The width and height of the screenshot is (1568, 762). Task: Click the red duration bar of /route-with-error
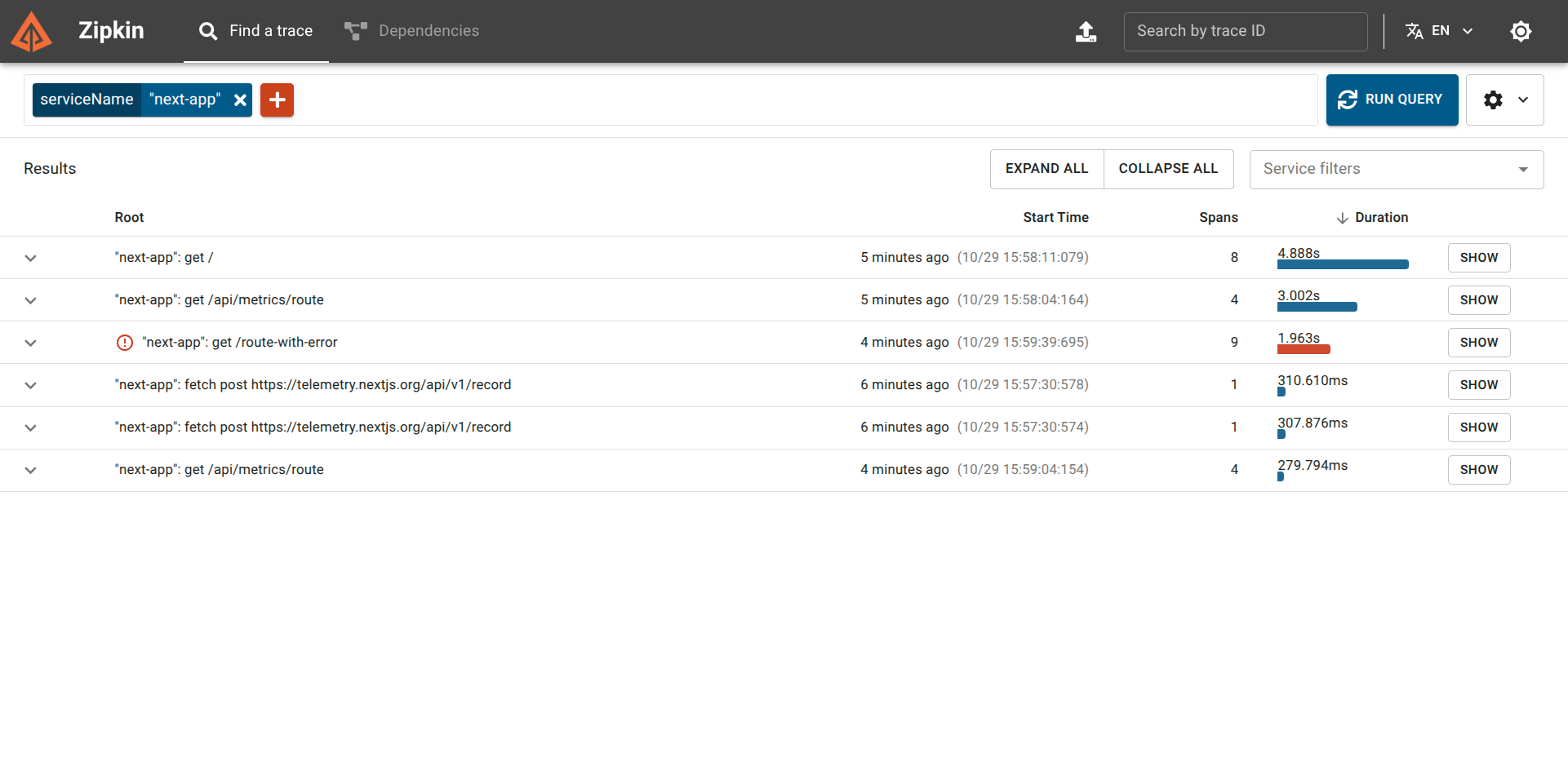click(1304, 349)
